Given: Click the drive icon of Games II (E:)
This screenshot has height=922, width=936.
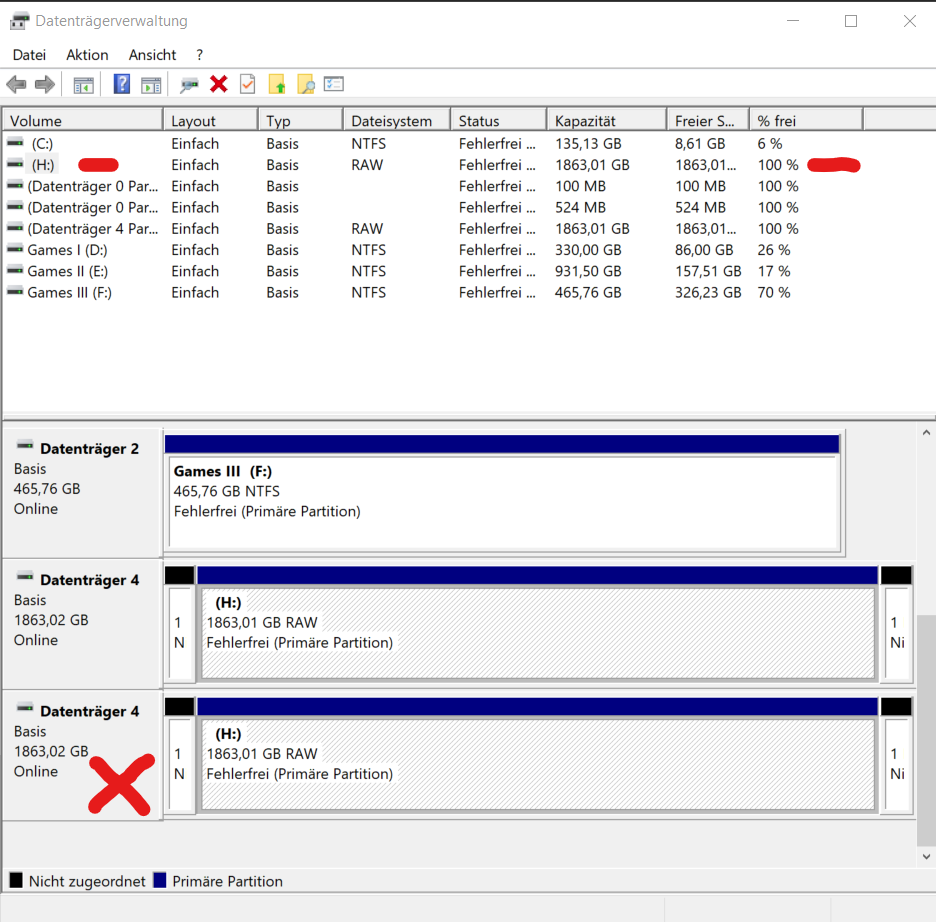Looking at the screenshot, I should click(x=15, y=271).
